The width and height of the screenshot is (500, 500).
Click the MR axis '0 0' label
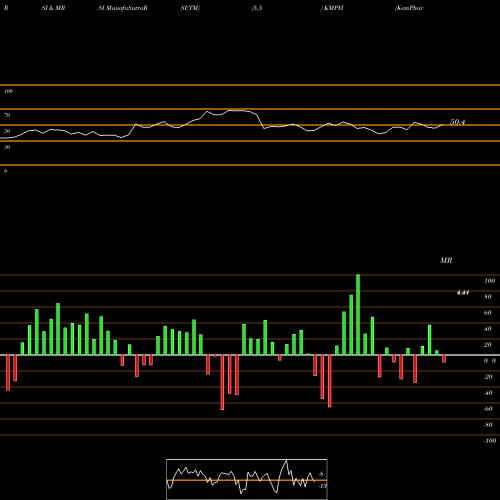(490, 361)
